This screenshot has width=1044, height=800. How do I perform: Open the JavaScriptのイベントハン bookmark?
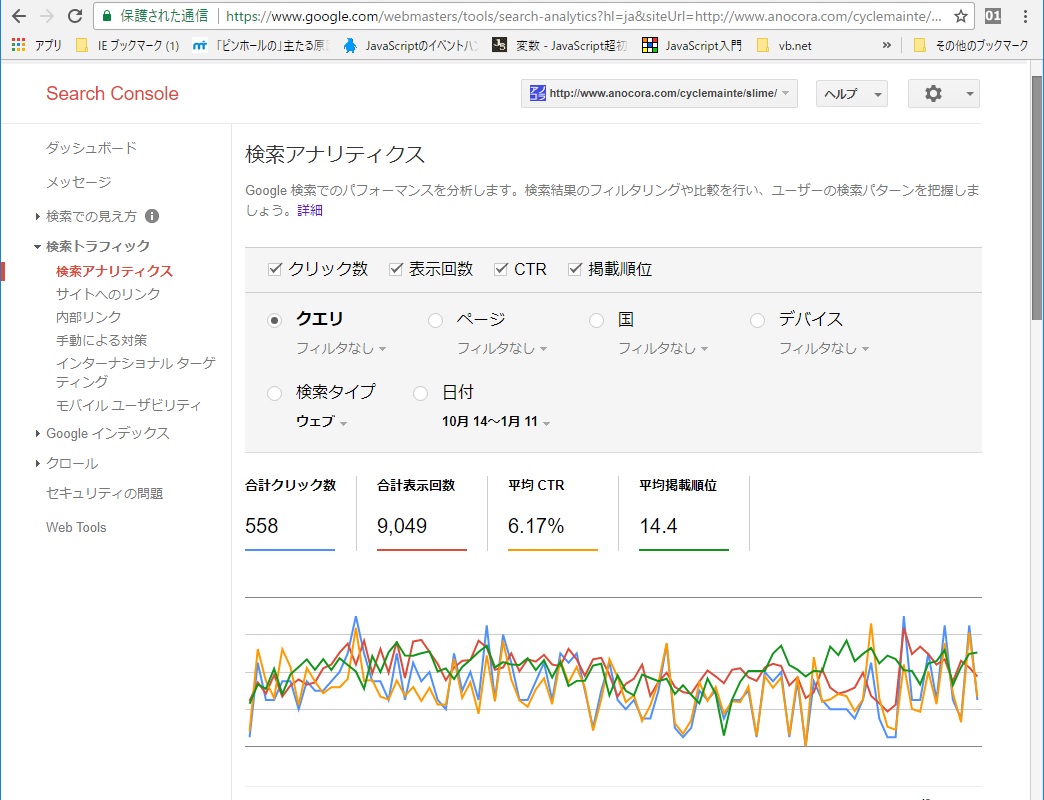(411, 45)
